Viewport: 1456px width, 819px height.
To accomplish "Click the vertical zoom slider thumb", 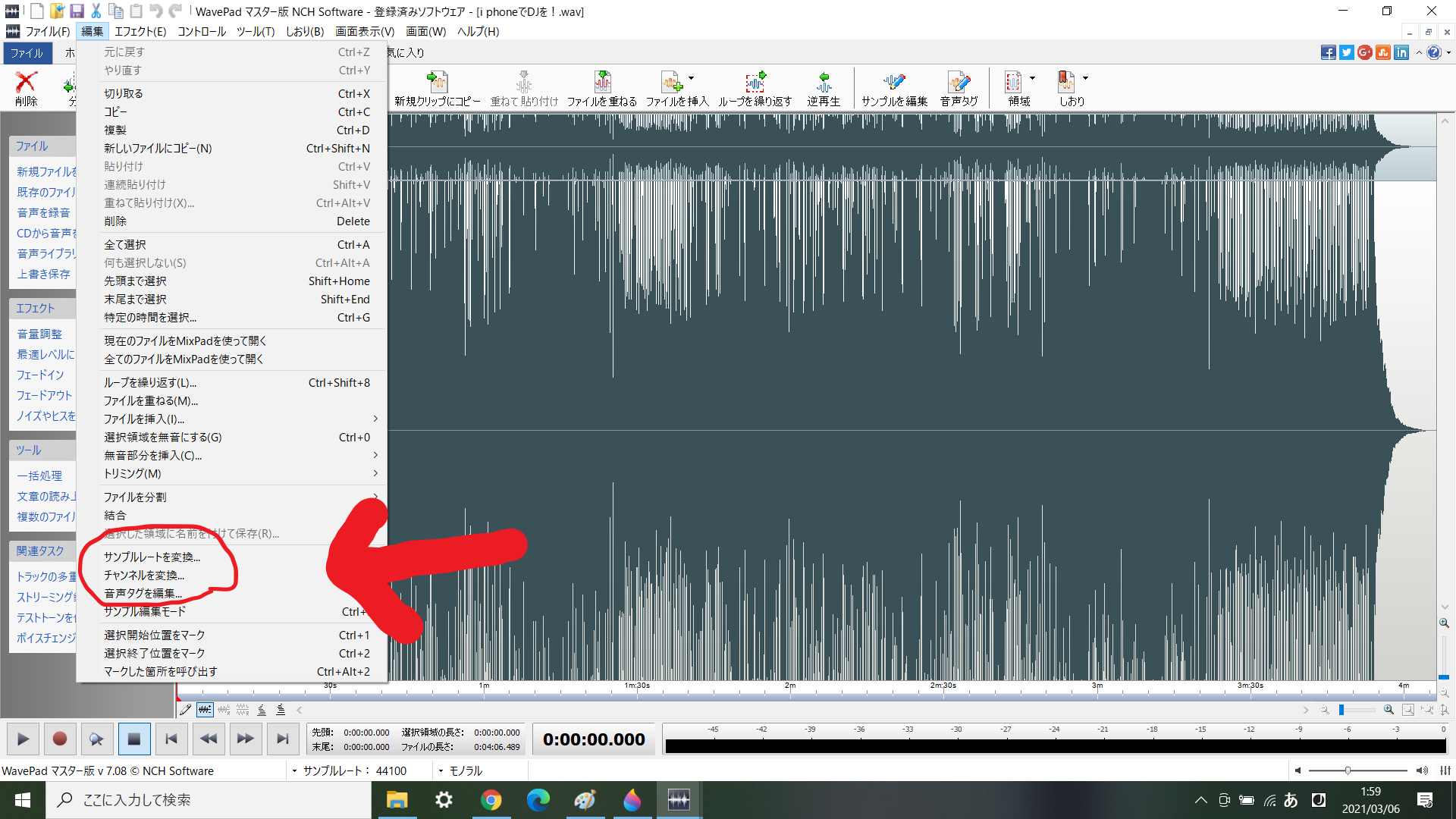I will tap(1444, 676).
